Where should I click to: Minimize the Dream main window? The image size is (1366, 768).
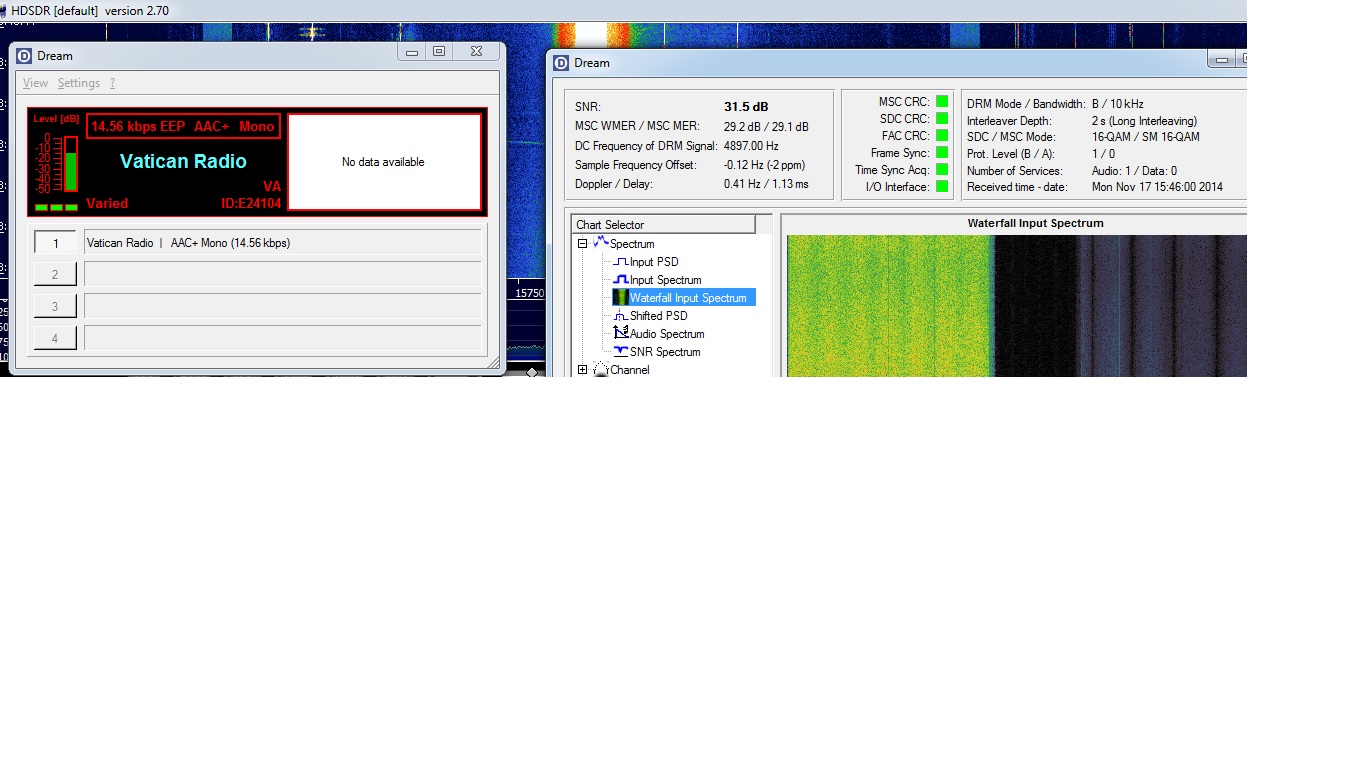pos(412,52)
